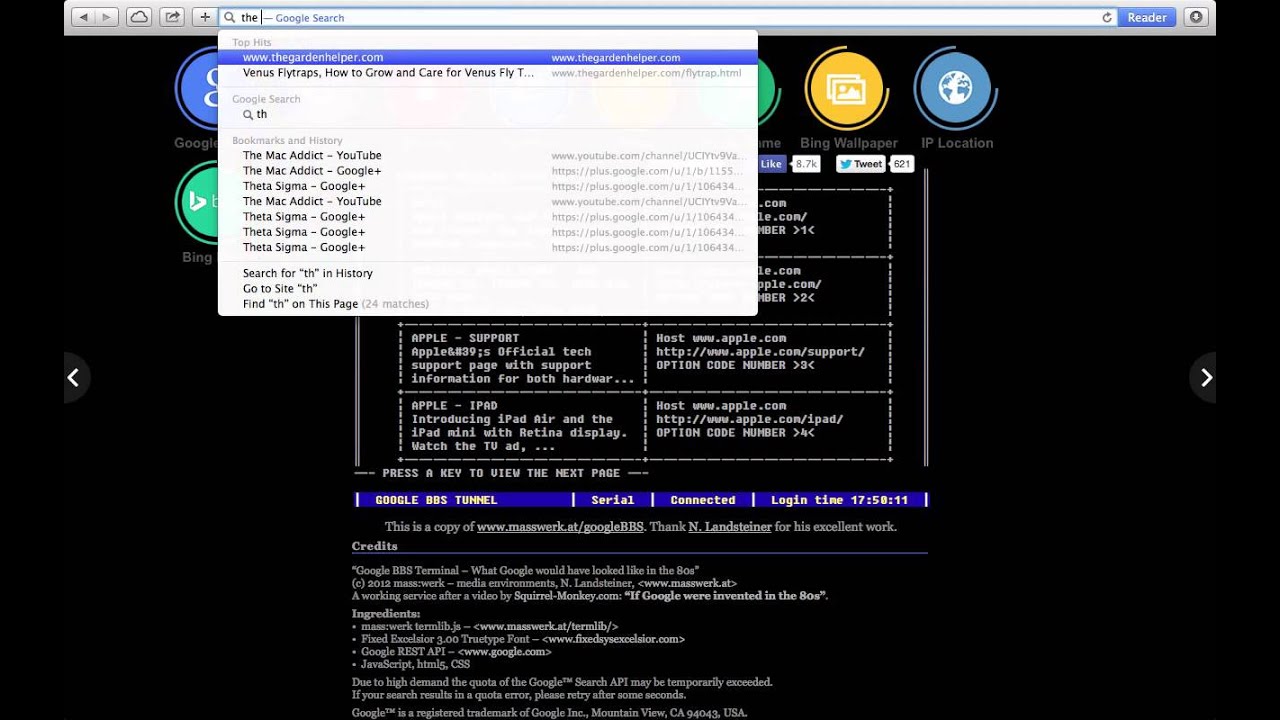Image resolution: width=1280 pixels, height=720 pixels.
Task: Open N. Landsteiner link
Action: 730,526
